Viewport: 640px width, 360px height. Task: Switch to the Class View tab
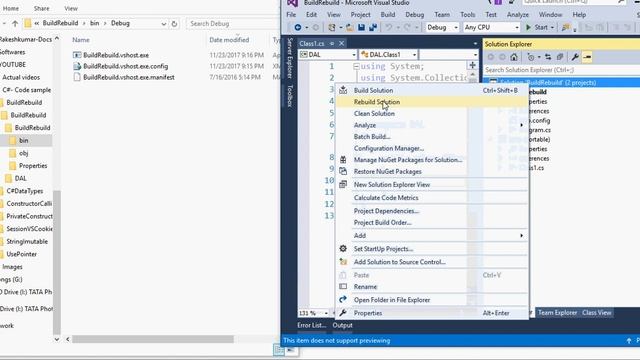pos(597,313)
